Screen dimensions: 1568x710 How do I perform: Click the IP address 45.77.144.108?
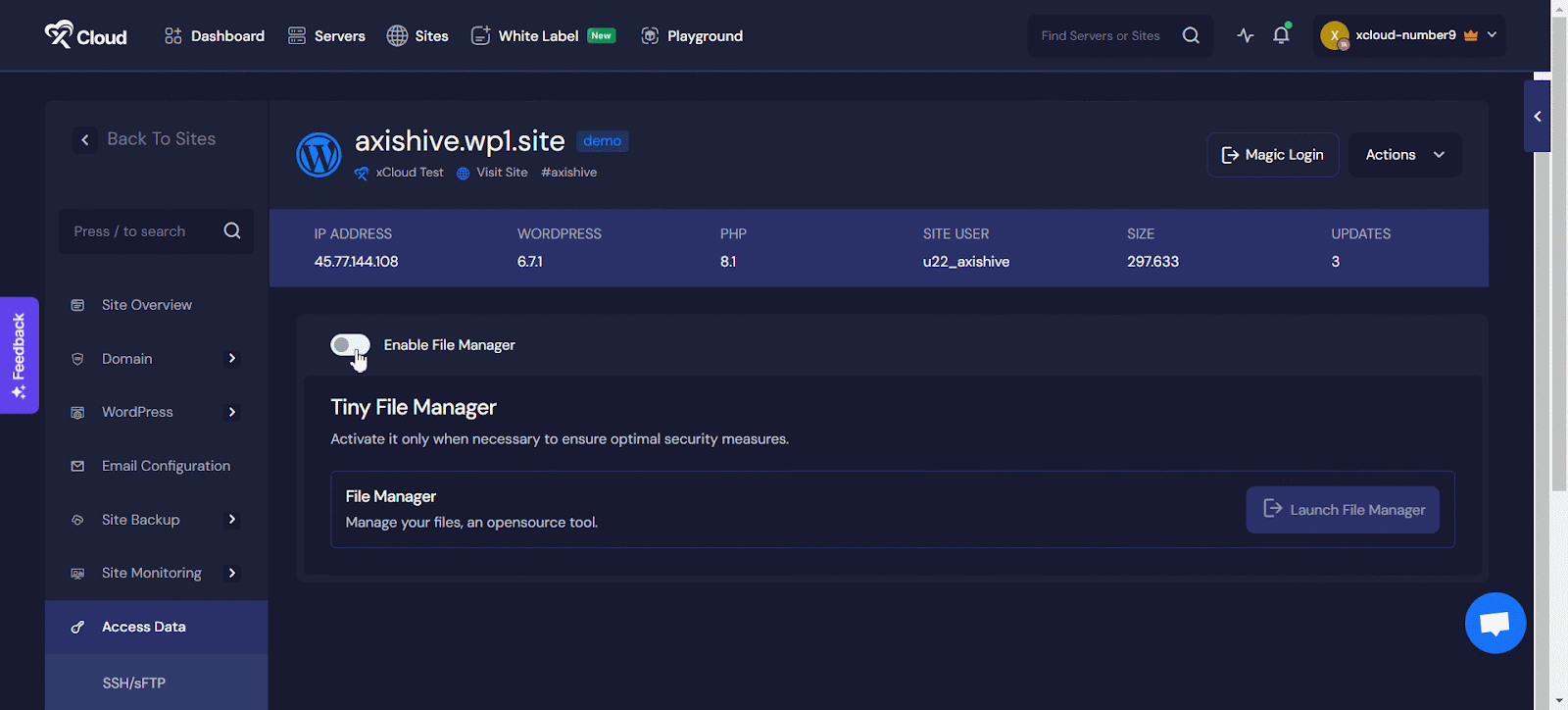click(x=356, y=262)
